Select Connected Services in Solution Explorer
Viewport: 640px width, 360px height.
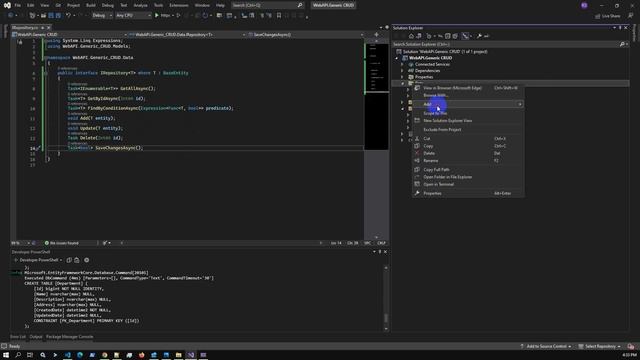432,64
